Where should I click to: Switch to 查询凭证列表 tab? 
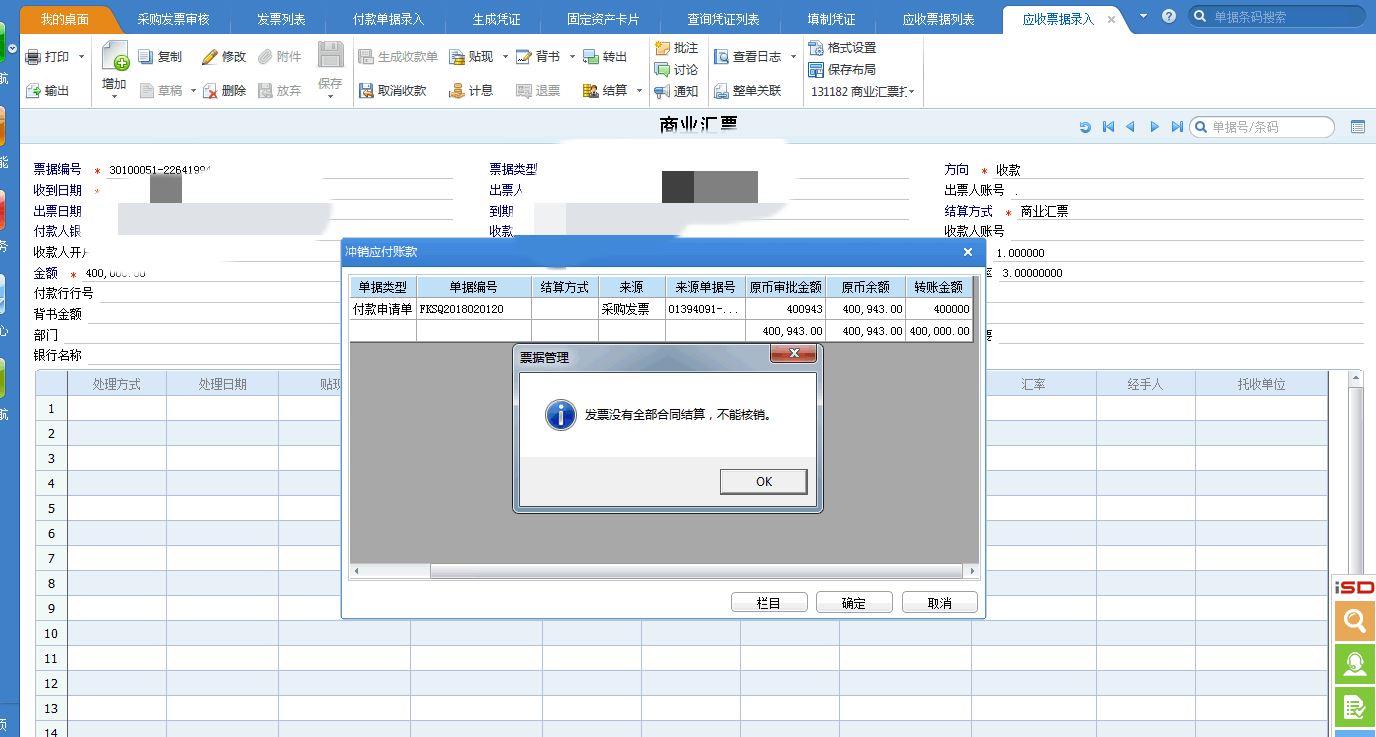coord(723,19)
